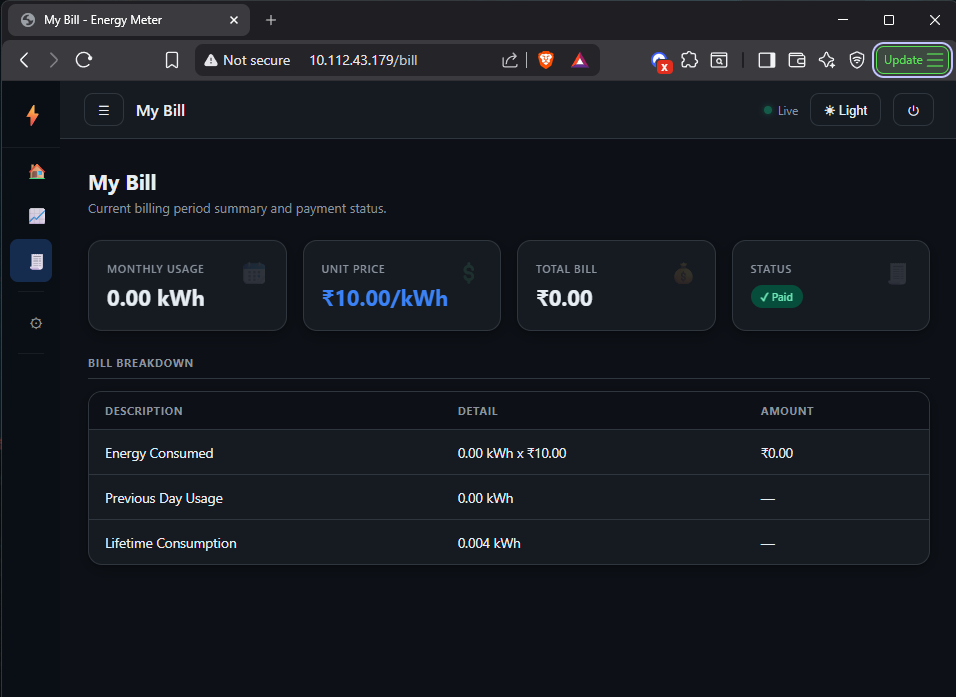The image size is (956, 697).
Task: Open Leo AI sparkle icon
Action: coord(827,60)
